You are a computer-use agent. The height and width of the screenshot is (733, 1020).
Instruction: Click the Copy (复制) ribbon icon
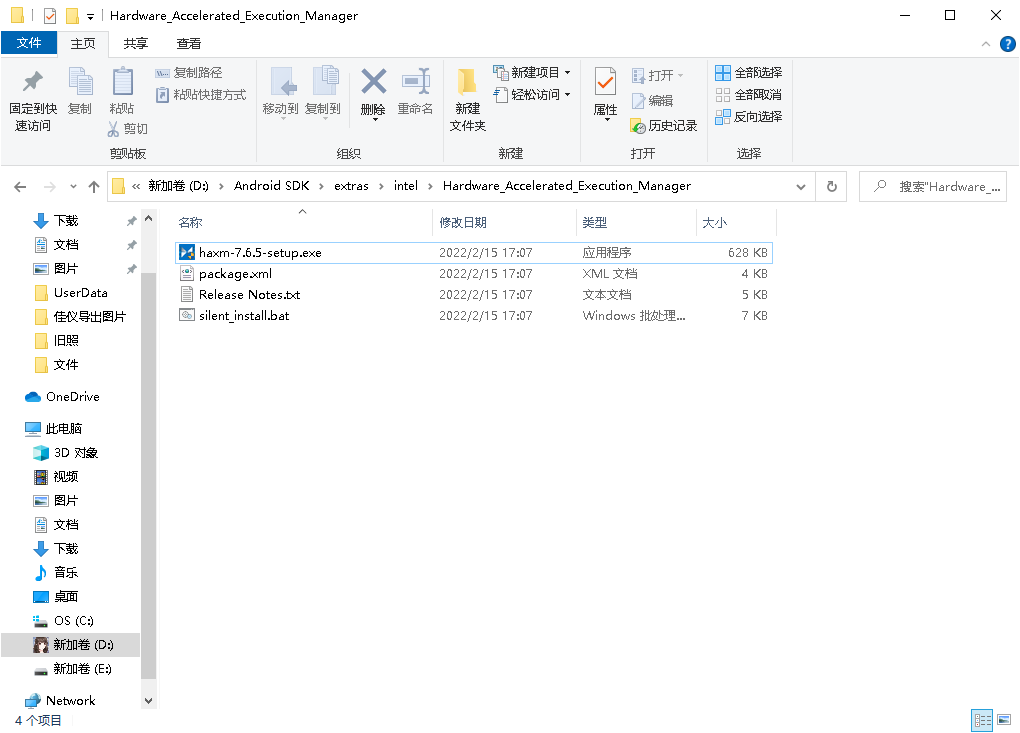81,82
